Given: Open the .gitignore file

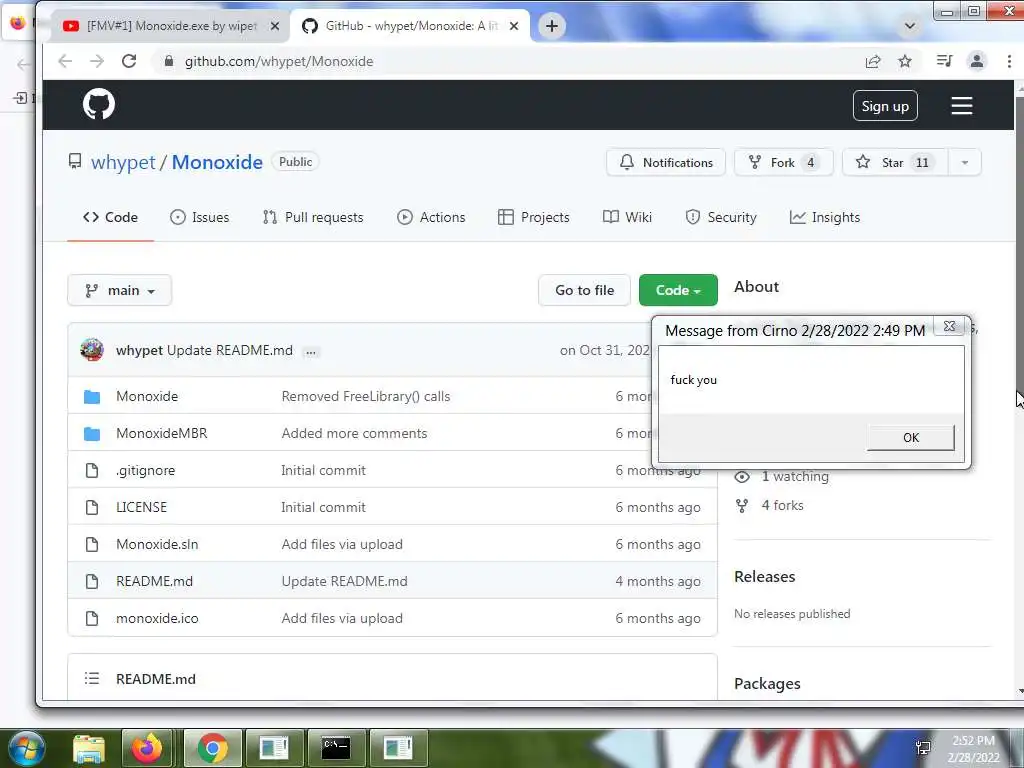Looking at the screenshot, I should [145, 470].
